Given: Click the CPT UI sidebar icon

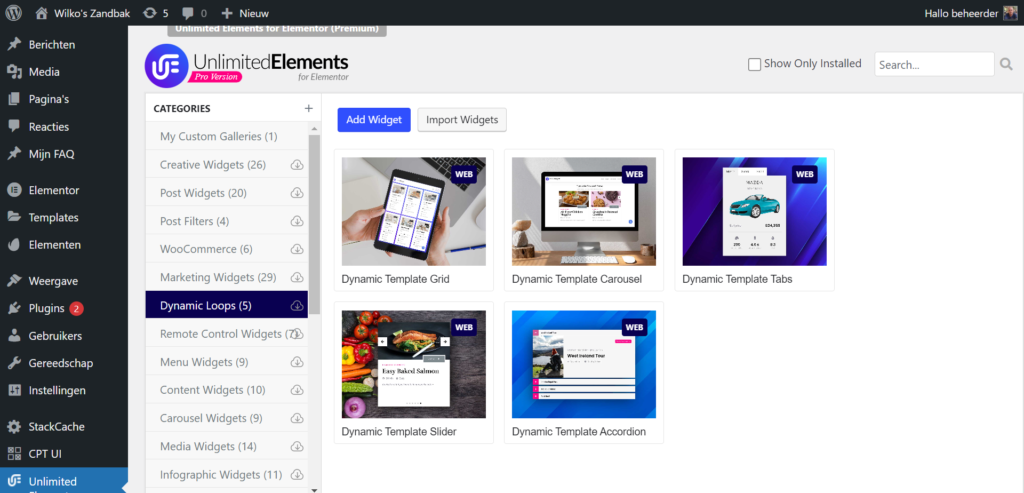Looking at the screenshot, I should point(14,453).
